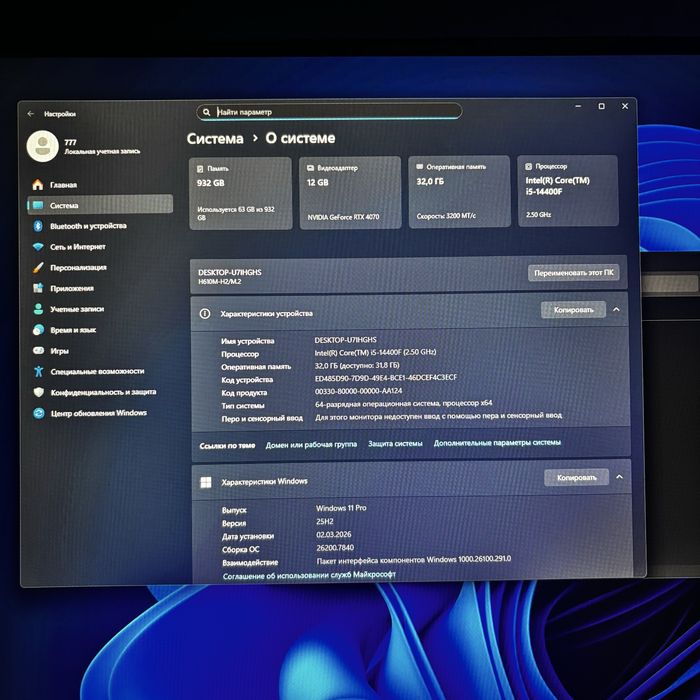Minimize the Settings window
This screenshot has width=700, height=700.
578,107
